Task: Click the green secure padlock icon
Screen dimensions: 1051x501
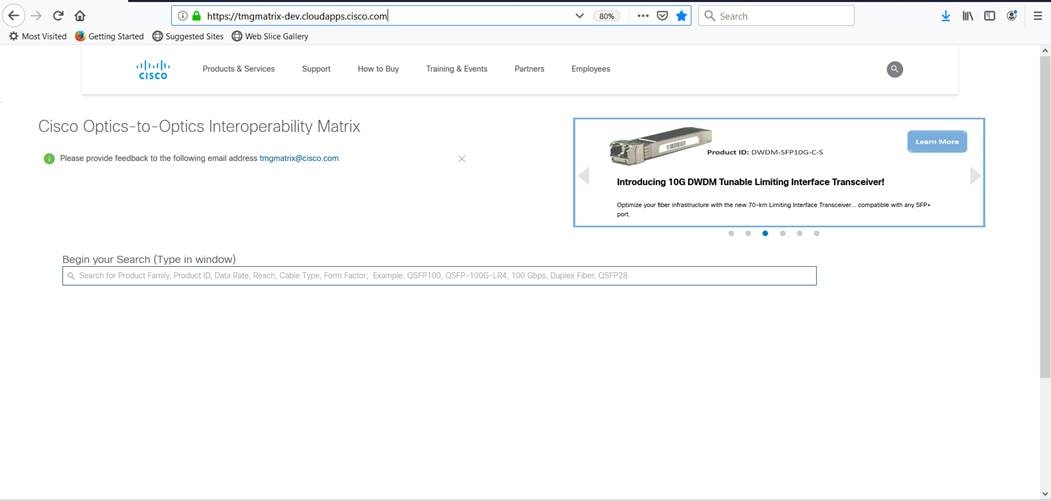Action: (196, 16)
